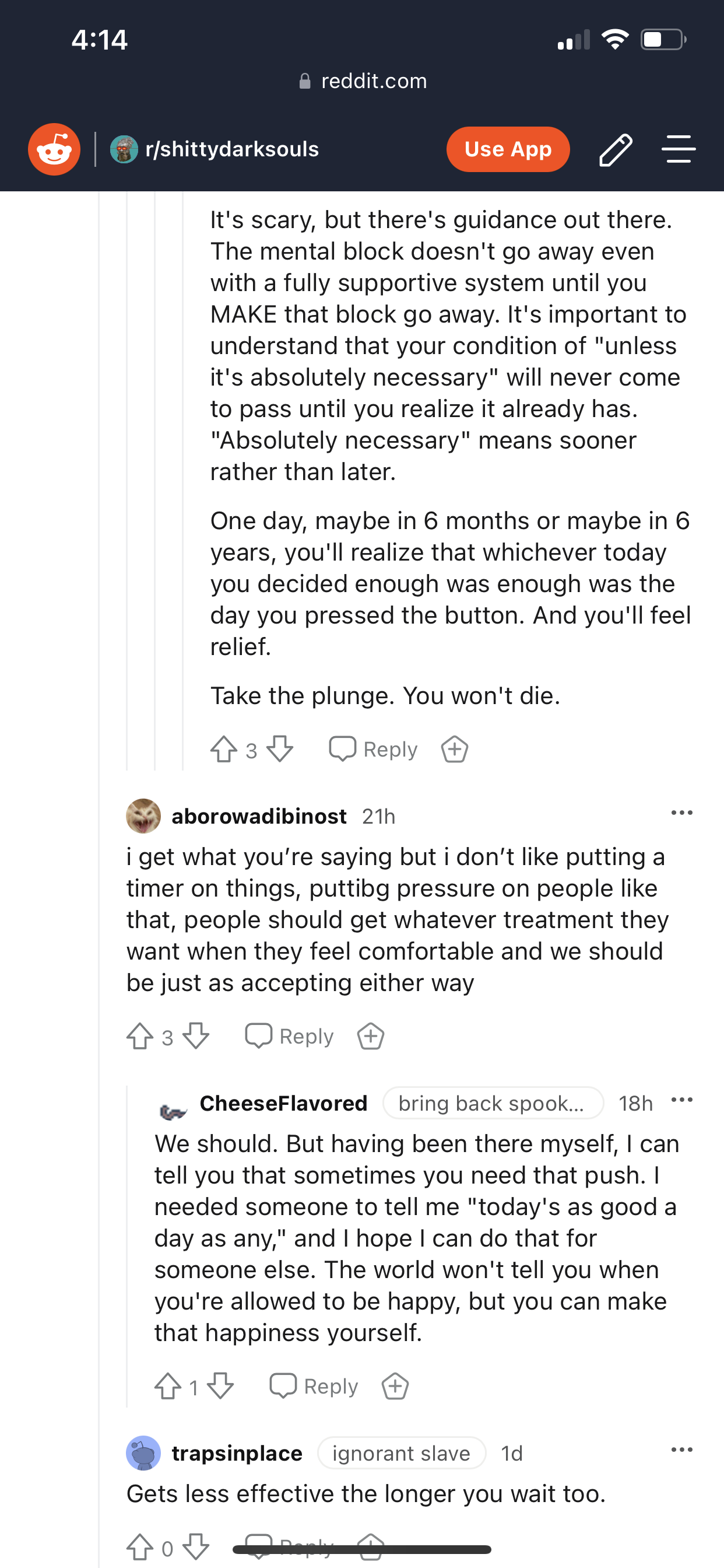Screen dimensions: 724x1568
Task: Reply to aborowadibinost's comment
Action: [289, 1036]
